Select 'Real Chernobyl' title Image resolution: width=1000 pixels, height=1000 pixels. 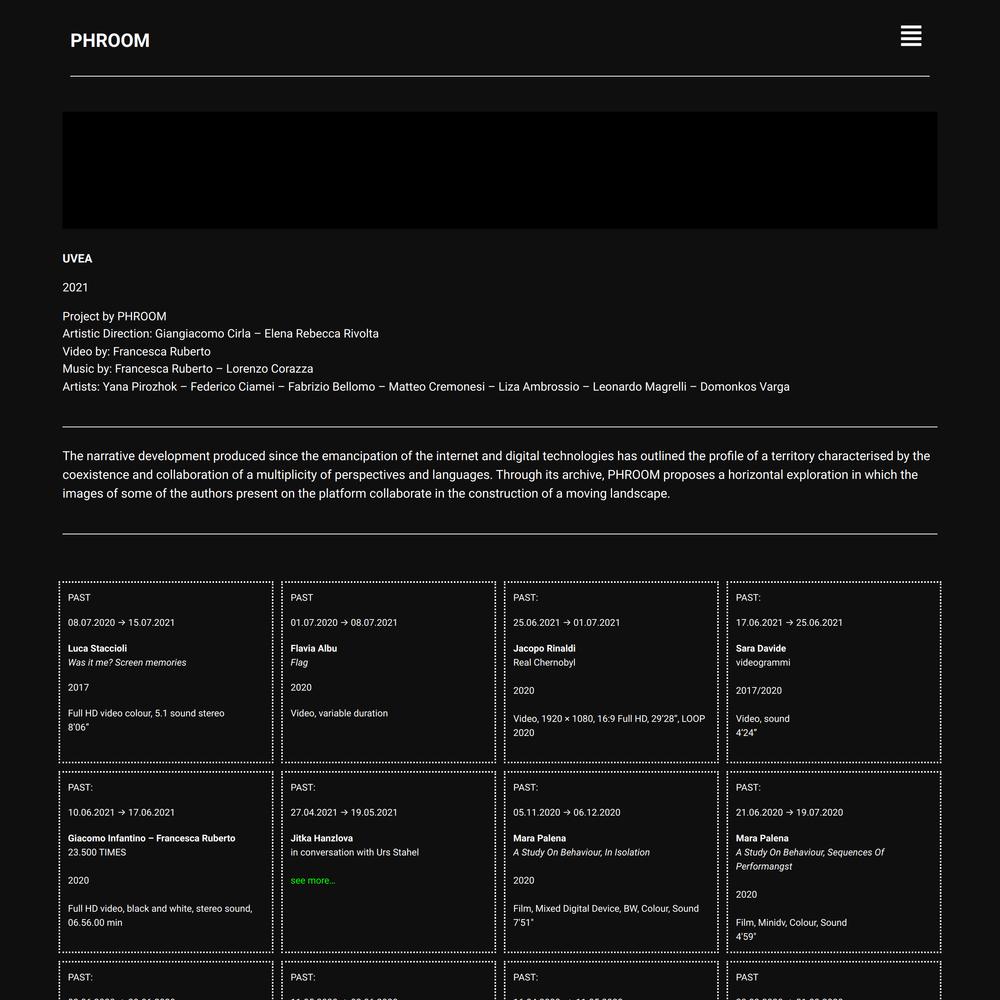[544, 663]
